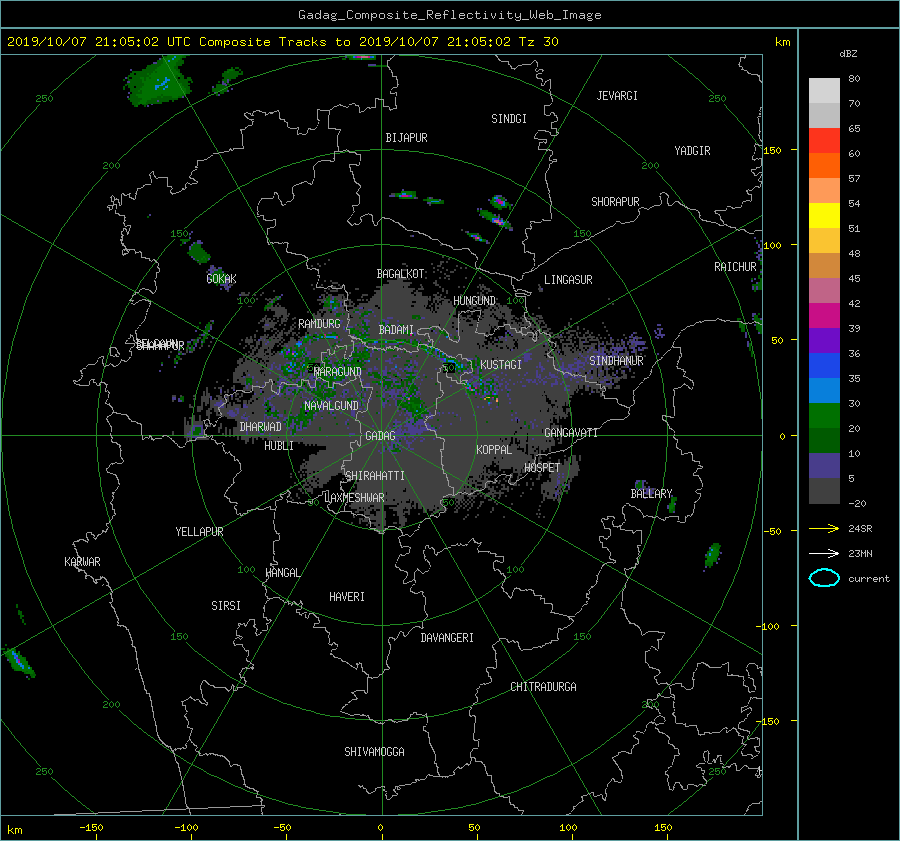The image size is (900, 841).
Task: Click the dark gray -20 to 5 dBZ swatch
Action: click(824, 491)
